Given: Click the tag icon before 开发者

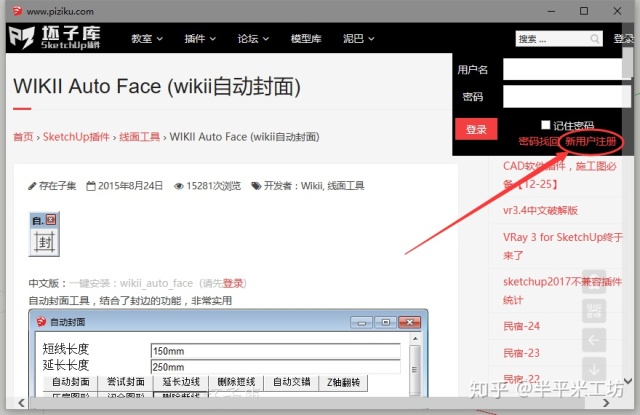Looking at the screenshot, I should coord(256,186).
